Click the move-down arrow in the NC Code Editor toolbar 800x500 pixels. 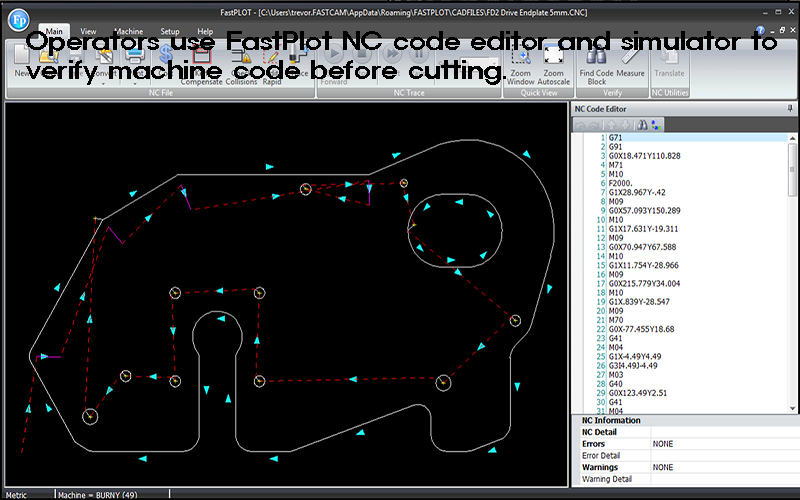625,125
